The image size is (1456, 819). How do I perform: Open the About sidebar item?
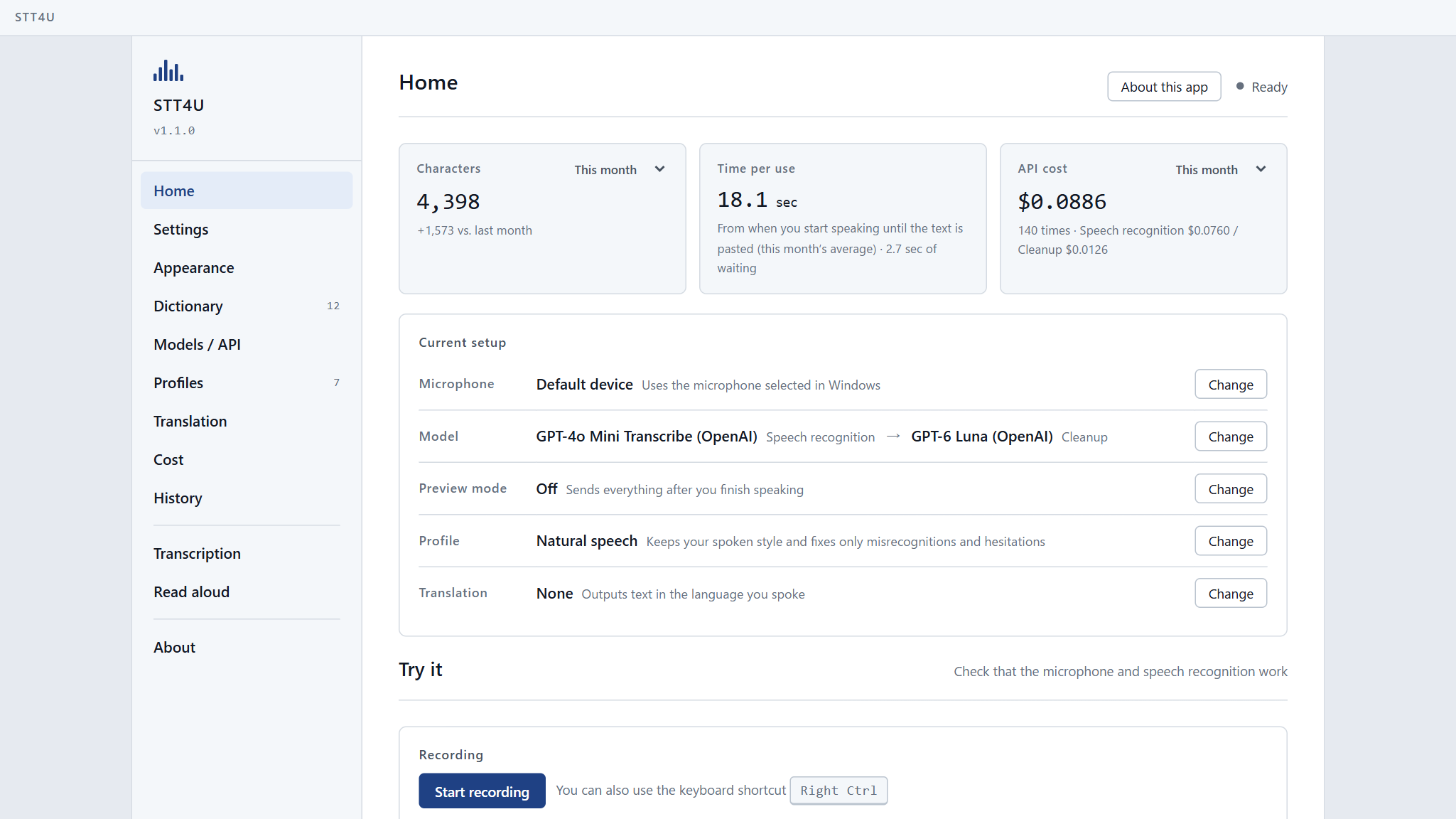(247, 647)
